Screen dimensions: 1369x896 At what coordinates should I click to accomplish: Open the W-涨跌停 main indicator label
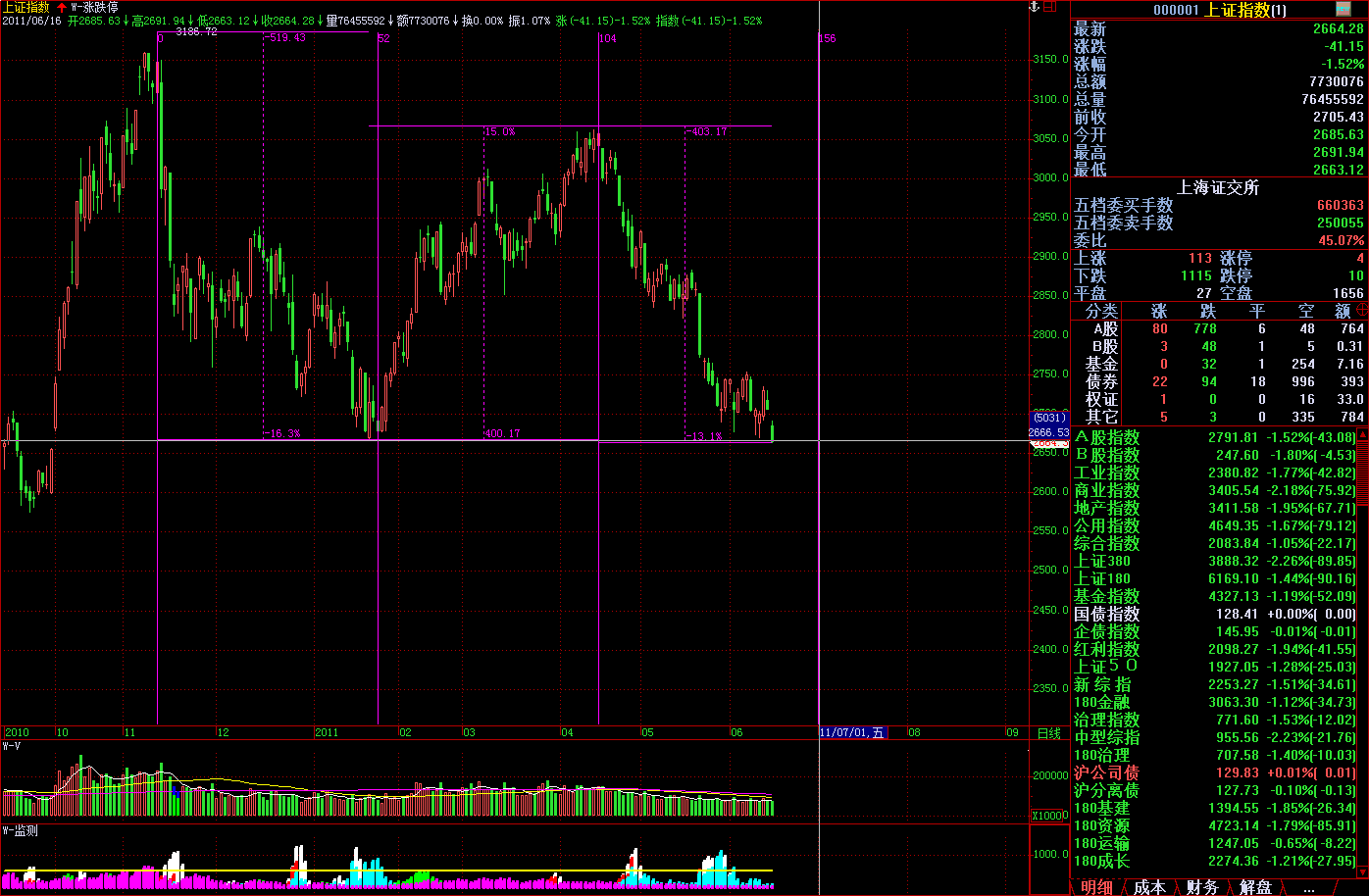[95, 7]
